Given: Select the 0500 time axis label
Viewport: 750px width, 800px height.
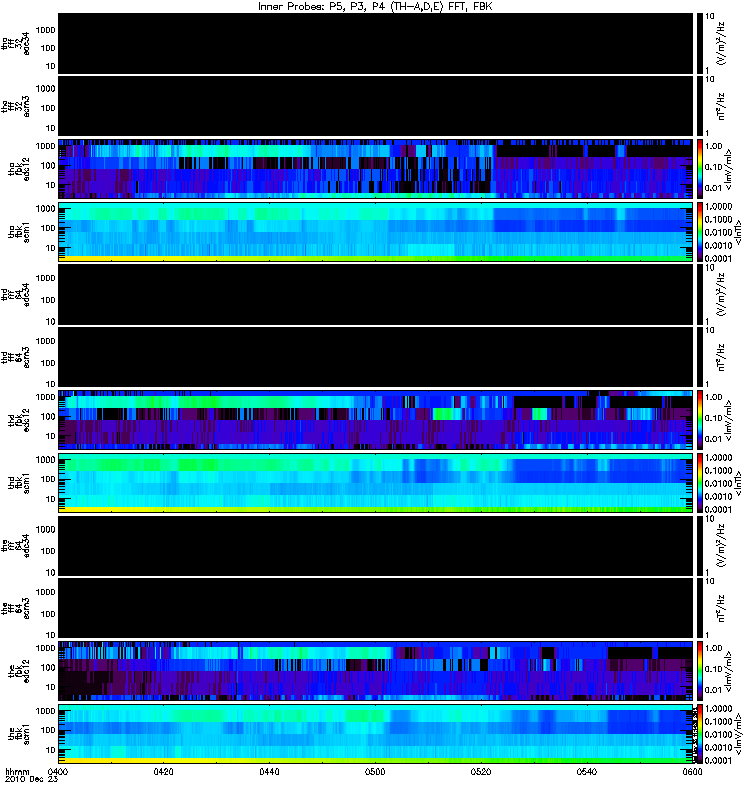Looking at the screenshot, I should click(375, 771).
